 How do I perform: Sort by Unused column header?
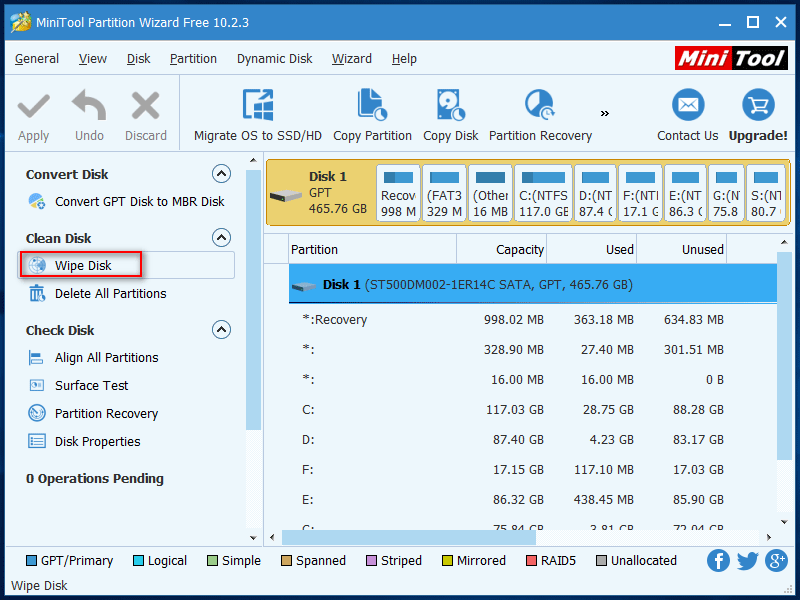[x=682, y=249]
